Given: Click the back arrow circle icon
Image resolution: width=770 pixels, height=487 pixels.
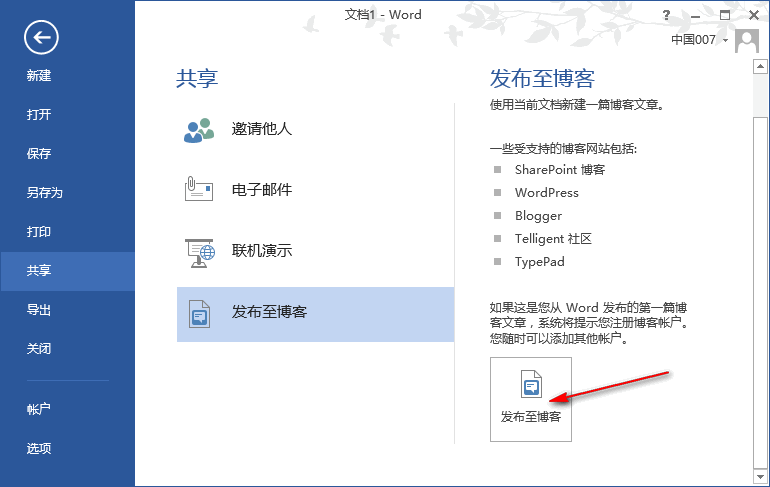Looking at the screenshot, I should pyautogui.click(x=42, y=38).
